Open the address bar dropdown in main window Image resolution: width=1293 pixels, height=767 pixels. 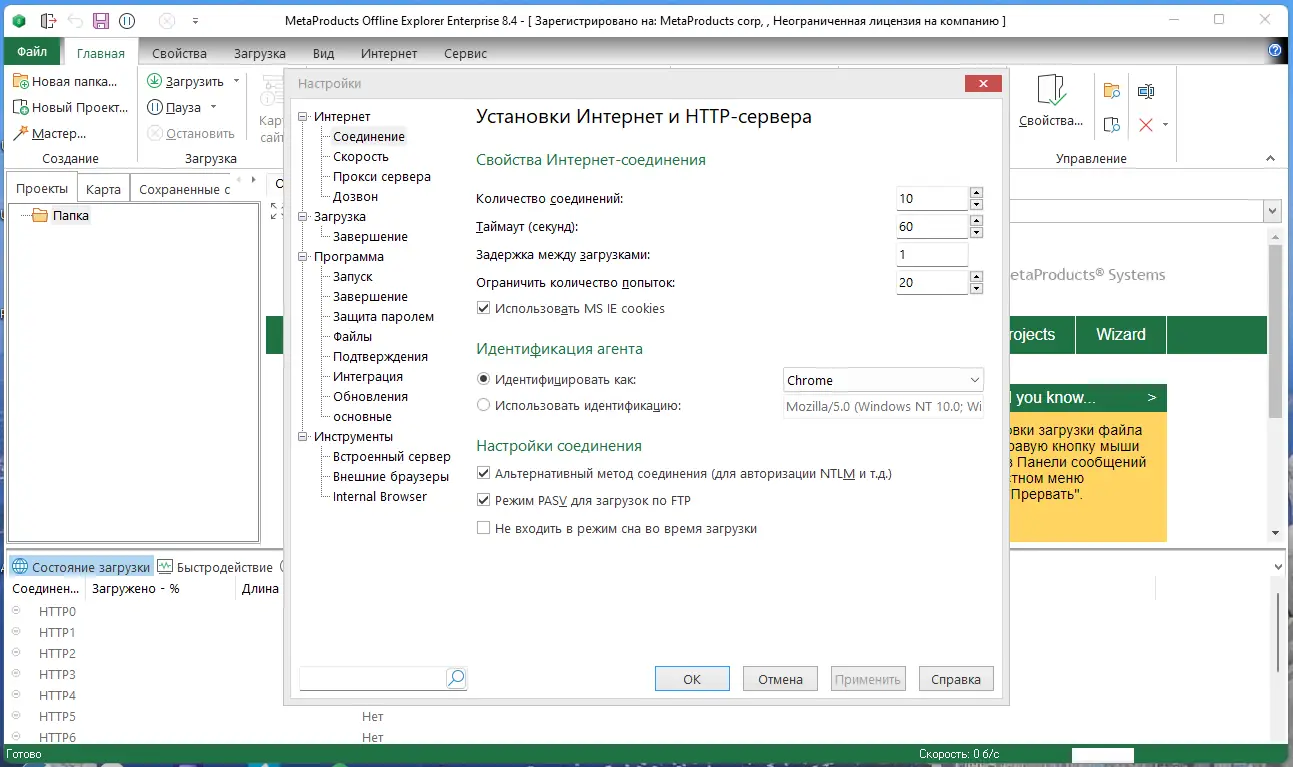click(1272, 211)
